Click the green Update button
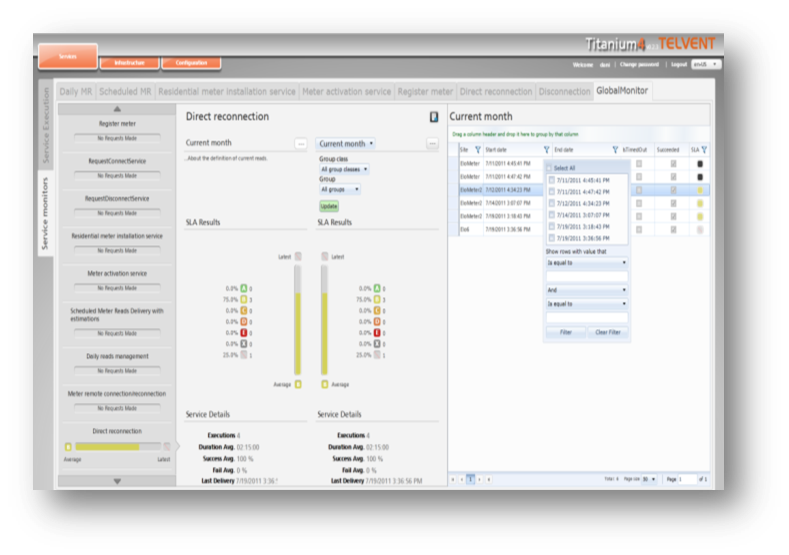This screenshot has height=555, width=789. (329, 206)
